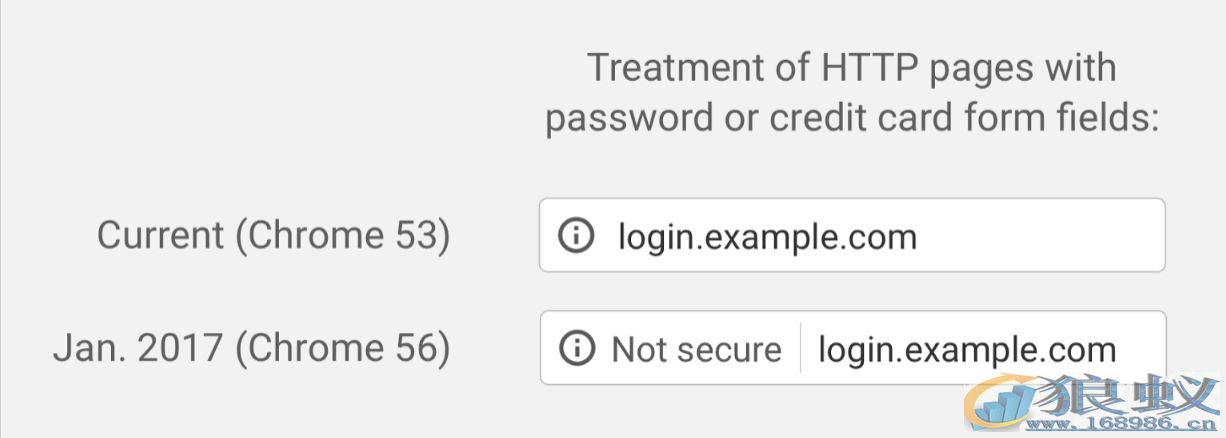1226x438 pixels.
Task: Click the Treatment of HTTP pages with heading line
Action: point(851,68)
